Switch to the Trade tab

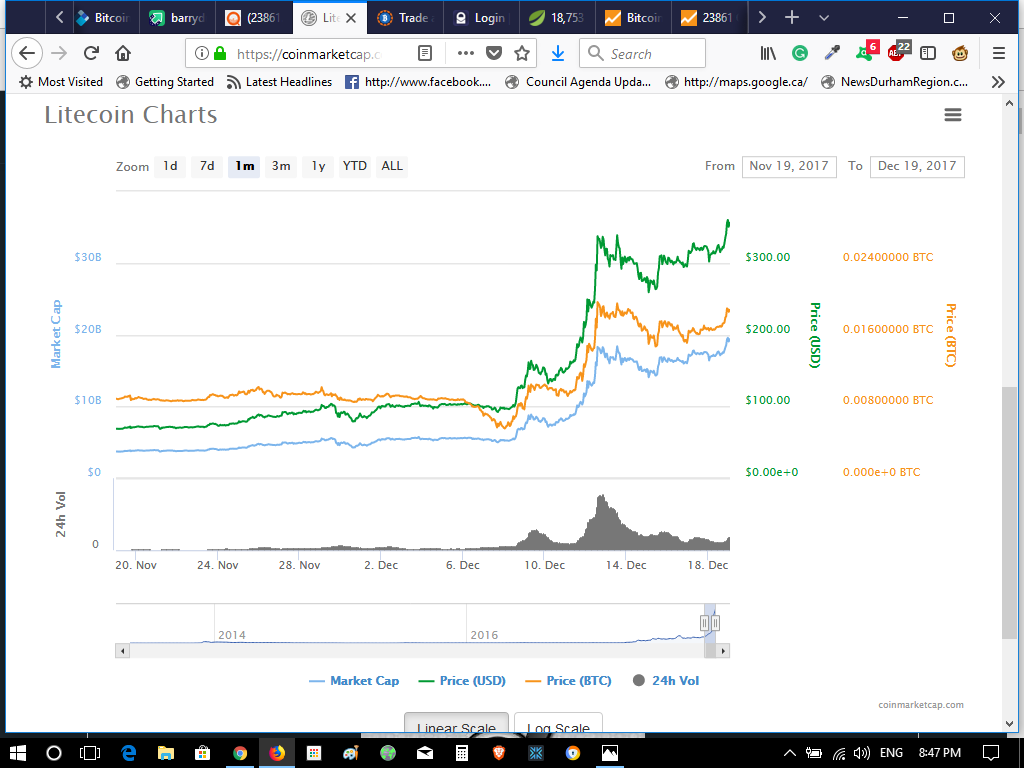click(406, 18)
